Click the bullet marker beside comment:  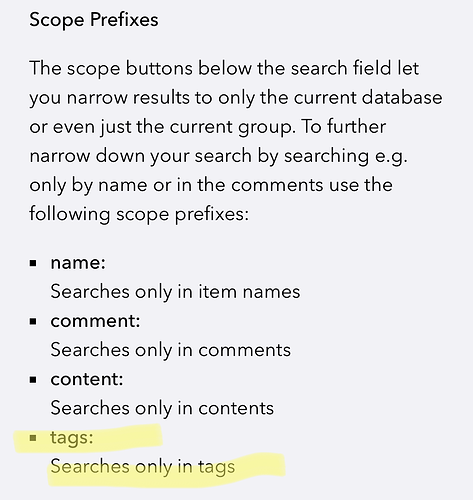coord(33,322)
